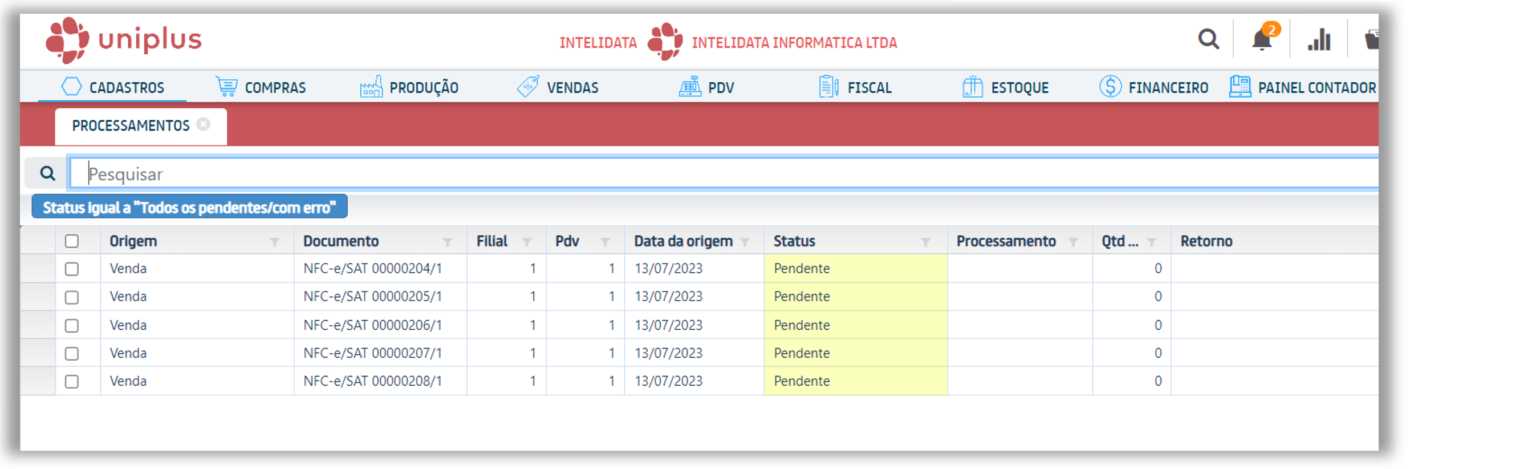Image resolution: width=1536 pixels, height=469 pixels.
Task: Click the search magnifier icon in header
Action: (x=1209, y=39)
